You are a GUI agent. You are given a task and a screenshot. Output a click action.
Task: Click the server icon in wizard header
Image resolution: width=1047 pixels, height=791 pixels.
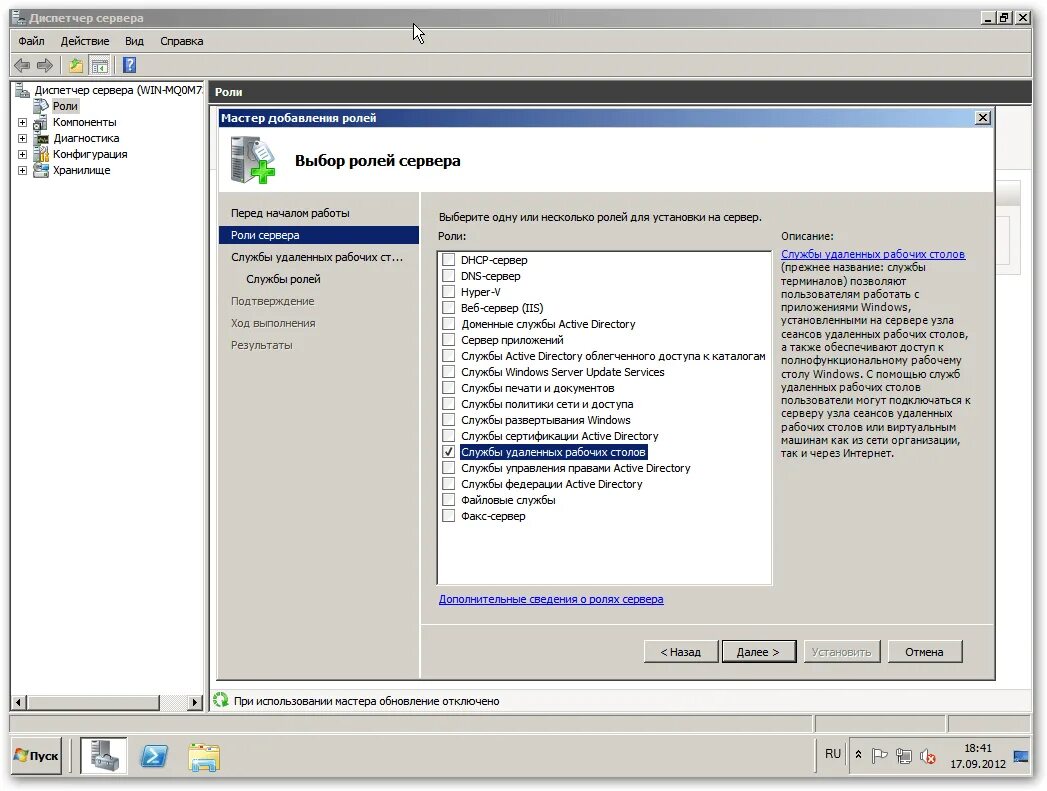tap(252, 160)
